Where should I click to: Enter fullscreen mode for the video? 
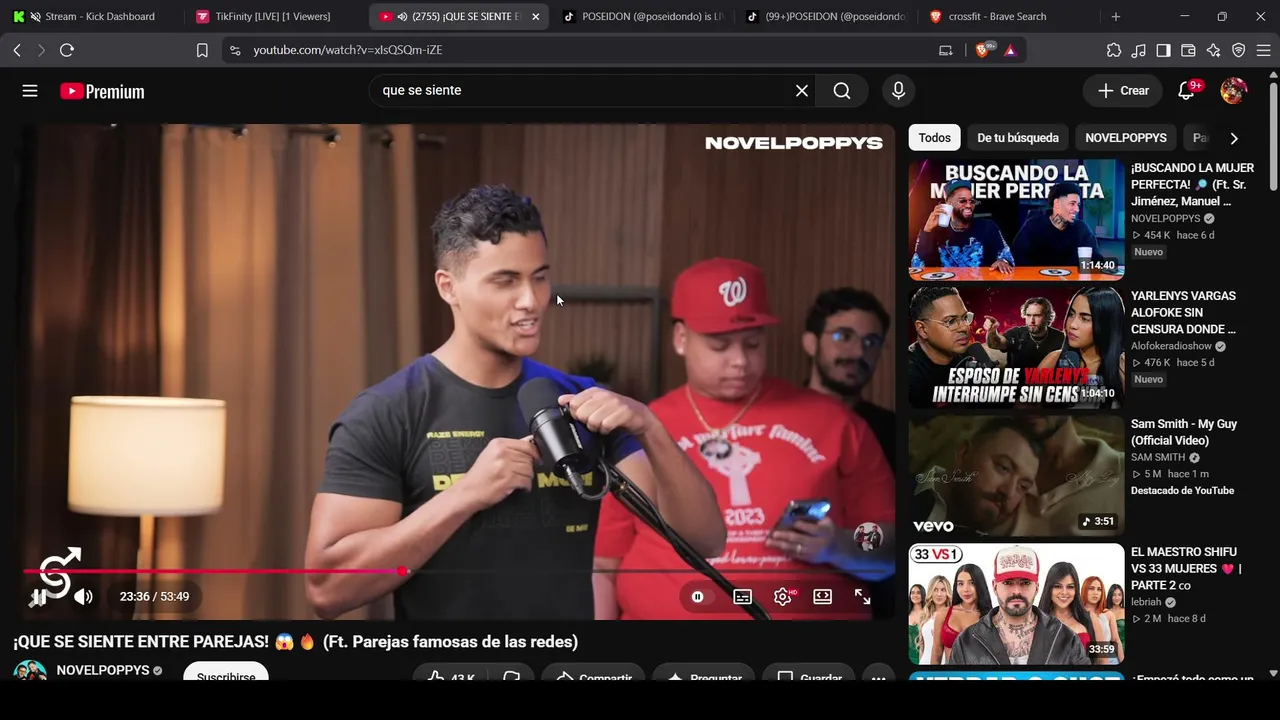pyautogui.click(x=862, y=597)
